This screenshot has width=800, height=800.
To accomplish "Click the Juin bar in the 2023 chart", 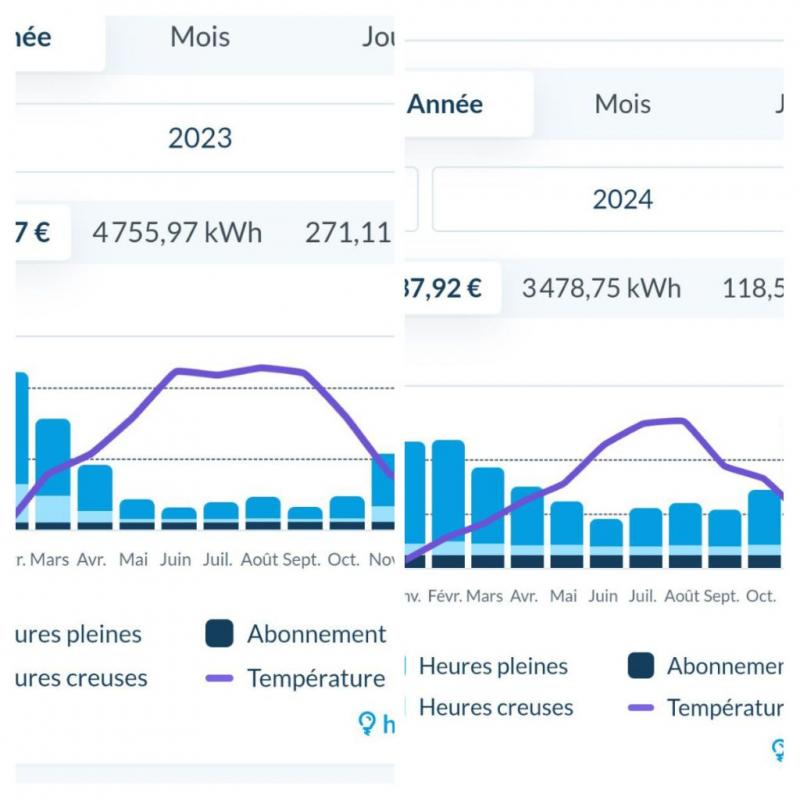I will point(179,517).
